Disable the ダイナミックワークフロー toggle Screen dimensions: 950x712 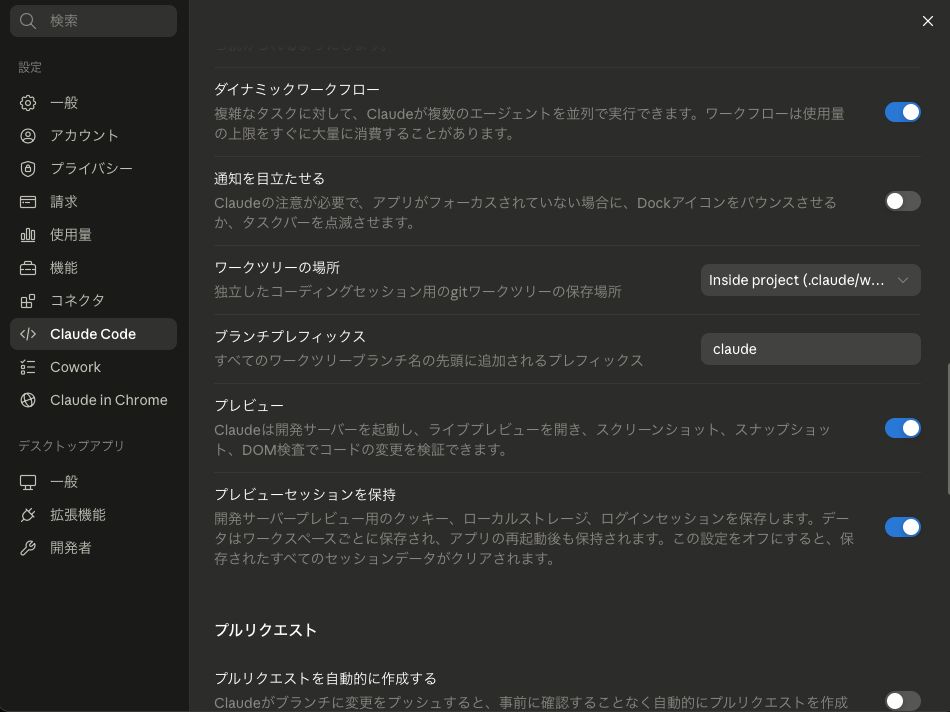click(903, 112)
